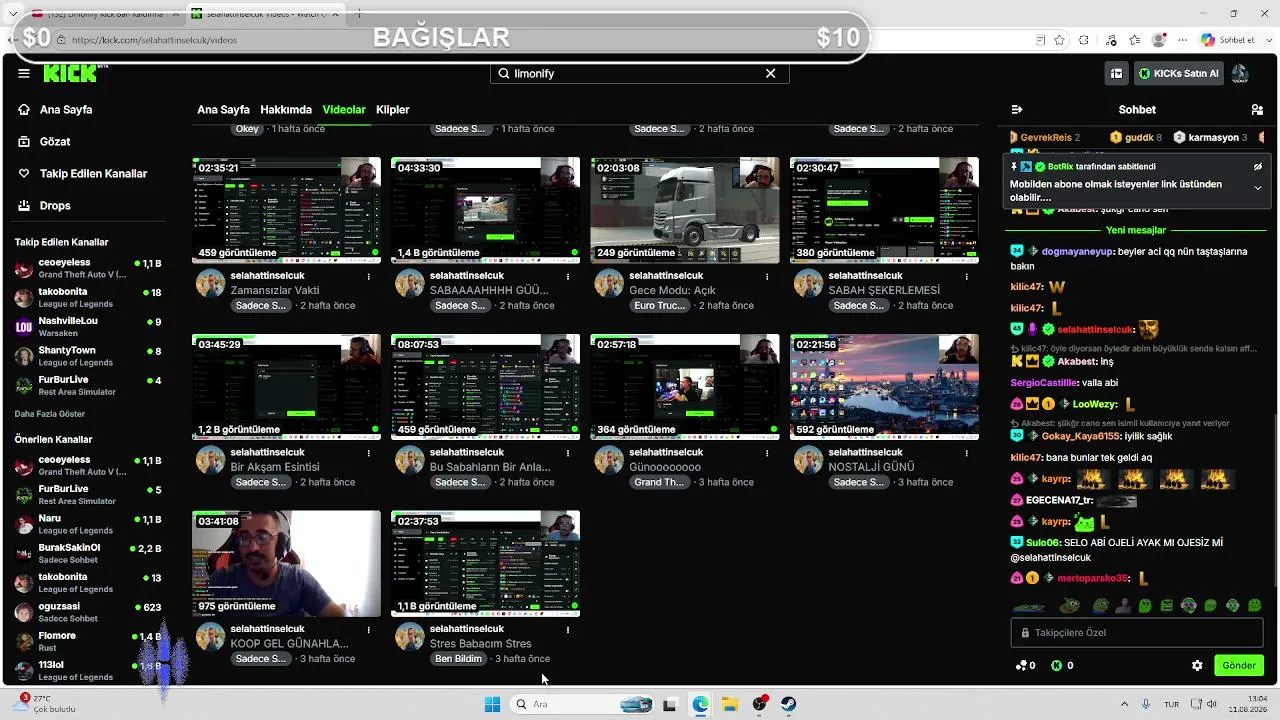Show hidden system tray icons
This screenshot has width=1280, height=720.
tap(1124, 704)
